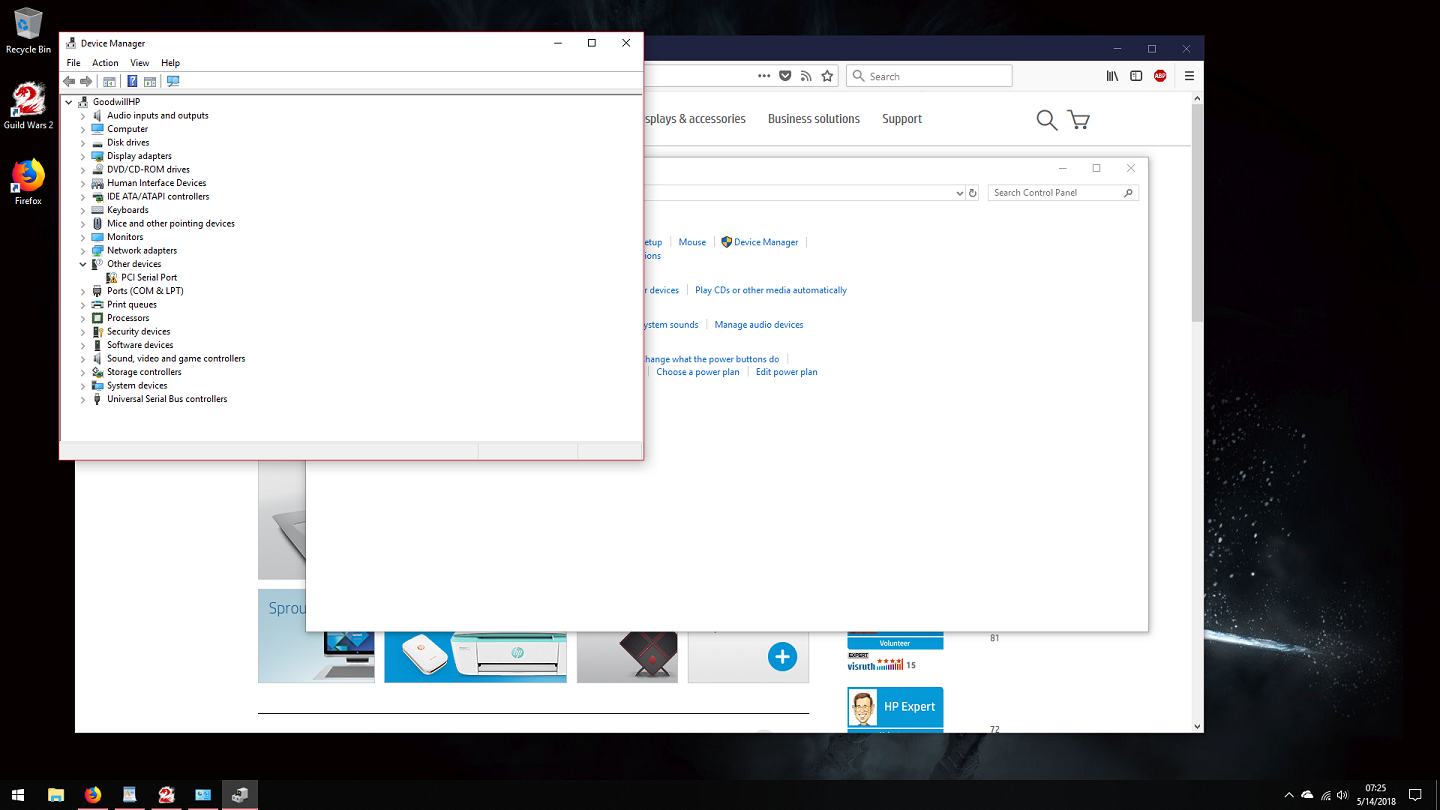Click Support on HP navigation
This screenshot has height=810, width=1440.
(902, 119)
